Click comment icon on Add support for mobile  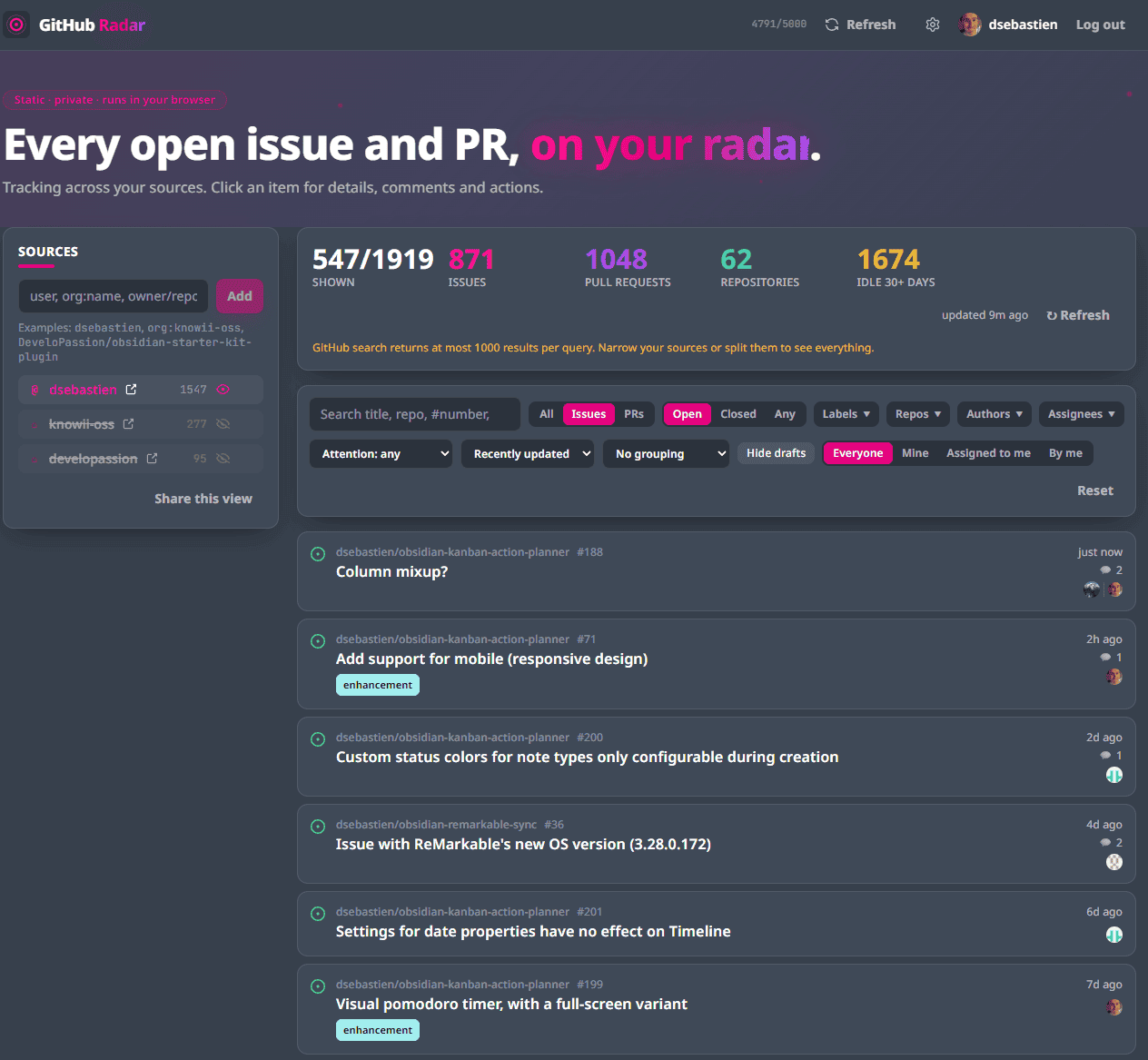coord(1105,657)
